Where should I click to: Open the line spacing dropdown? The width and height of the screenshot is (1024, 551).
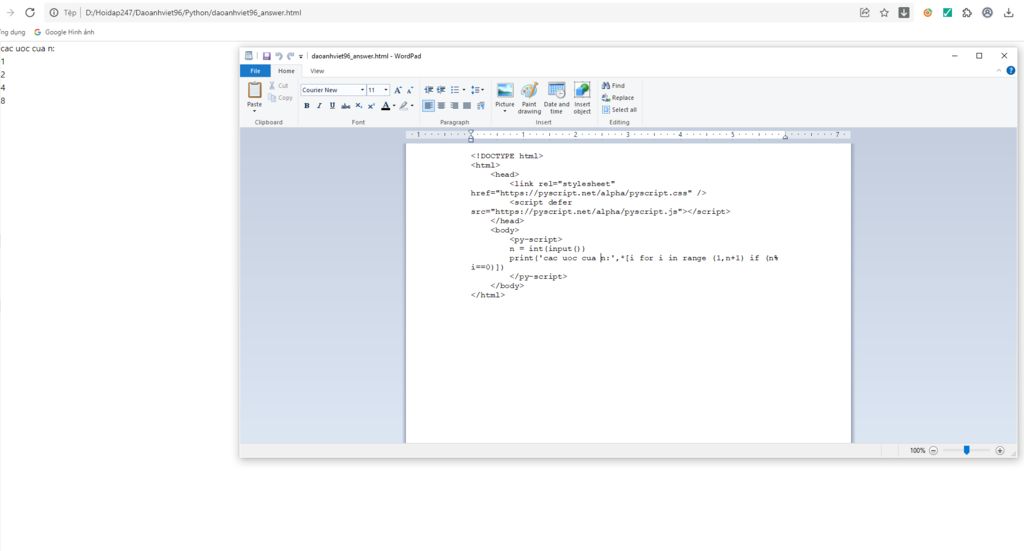pos(477,90)
